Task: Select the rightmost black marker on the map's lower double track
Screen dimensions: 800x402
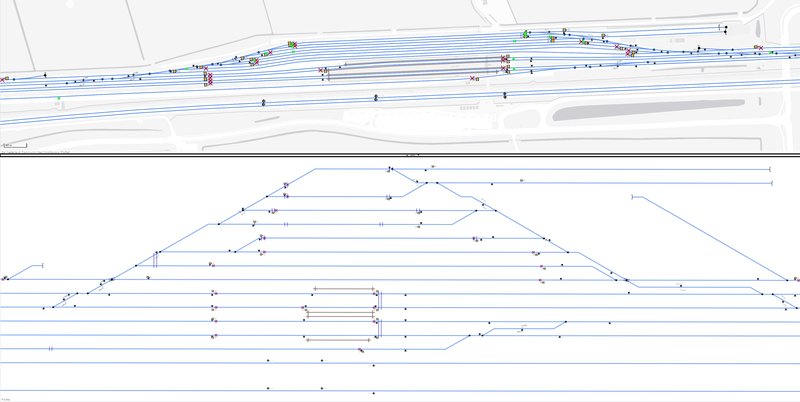Action: (505, 95)
